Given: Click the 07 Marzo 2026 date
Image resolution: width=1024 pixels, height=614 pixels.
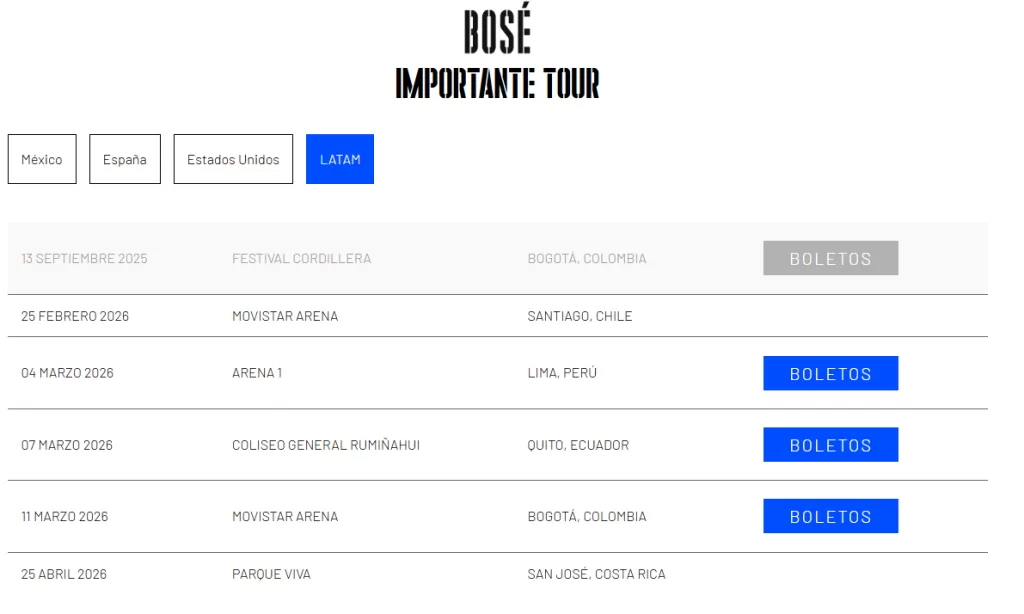Looking at the screenshot, I should pos(67,445).
